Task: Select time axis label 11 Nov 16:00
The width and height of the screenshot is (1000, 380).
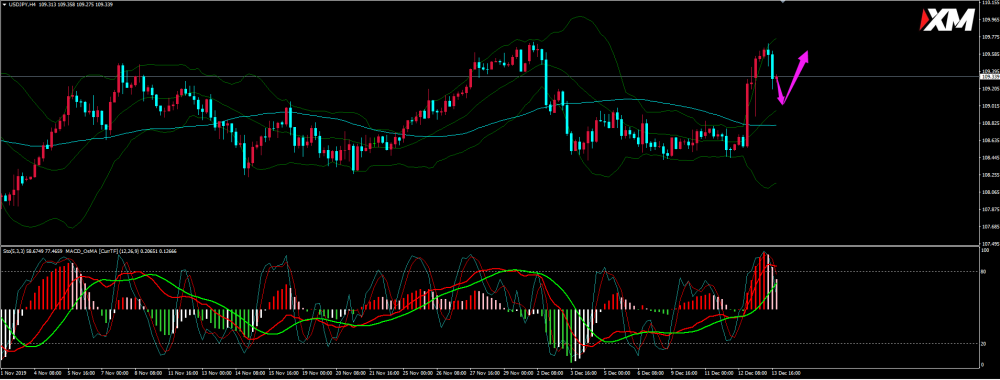Action: pos(183,373)
